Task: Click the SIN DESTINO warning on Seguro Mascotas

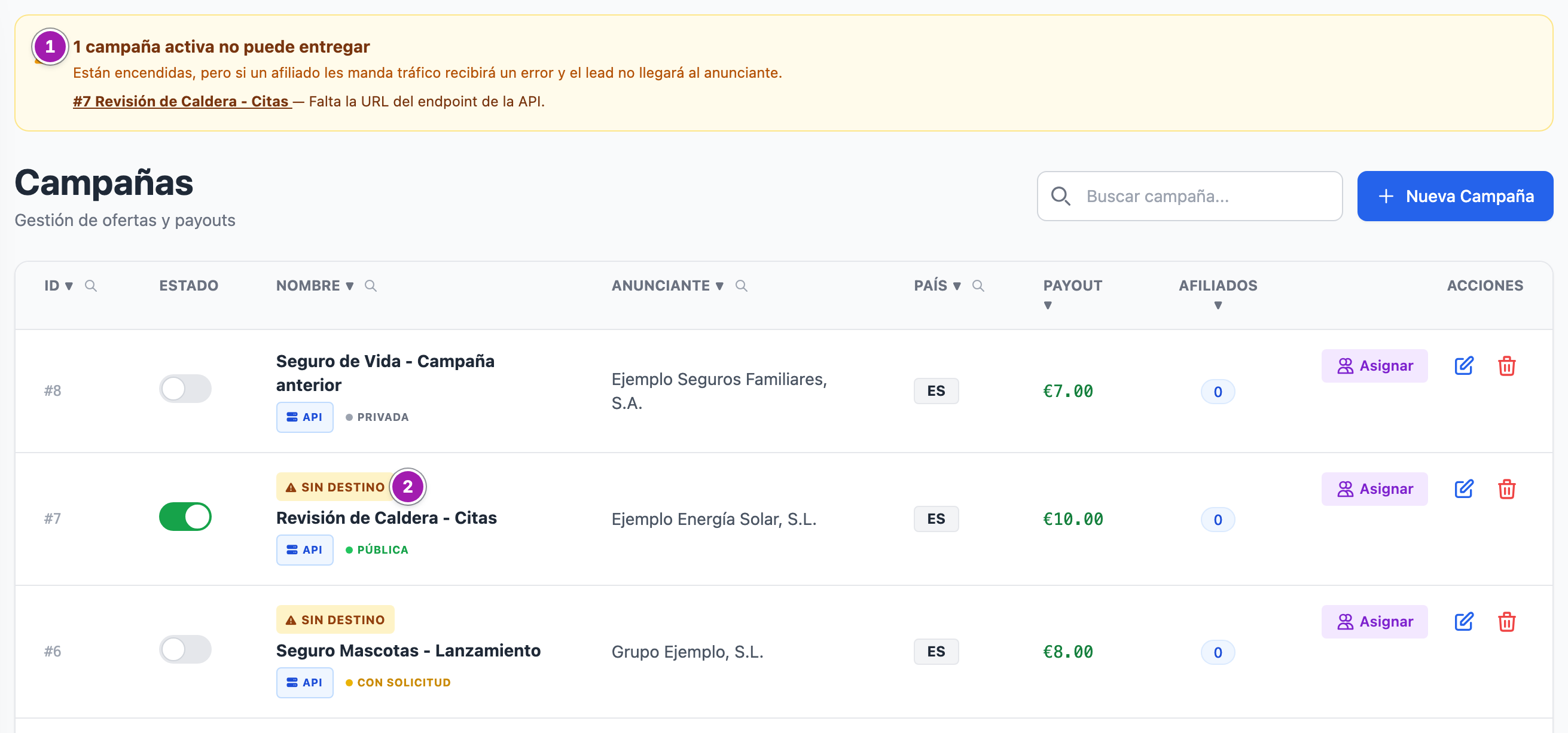Action: click(x=335, y=620)
